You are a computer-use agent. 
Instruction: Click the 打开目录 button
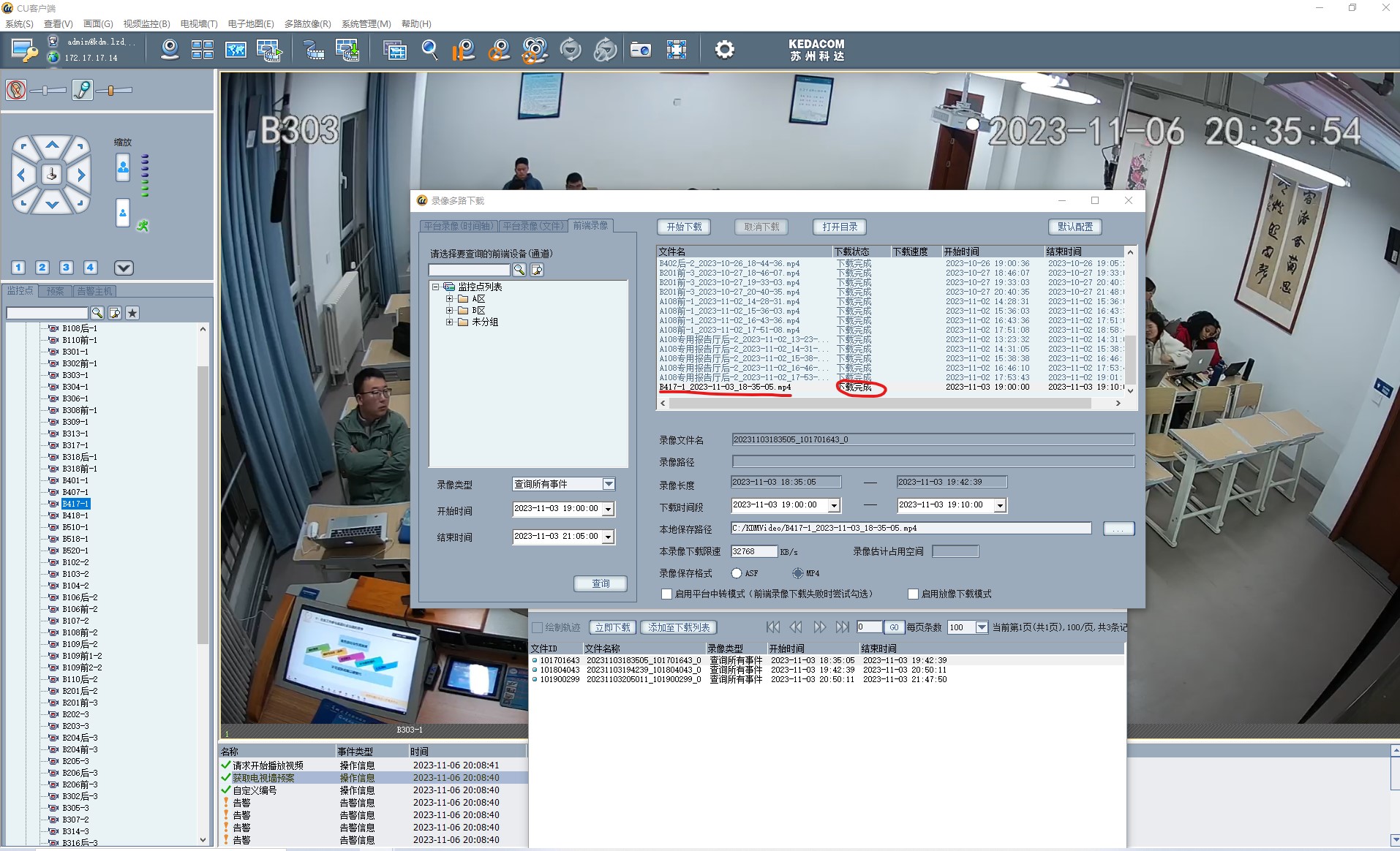pos(840,227)
